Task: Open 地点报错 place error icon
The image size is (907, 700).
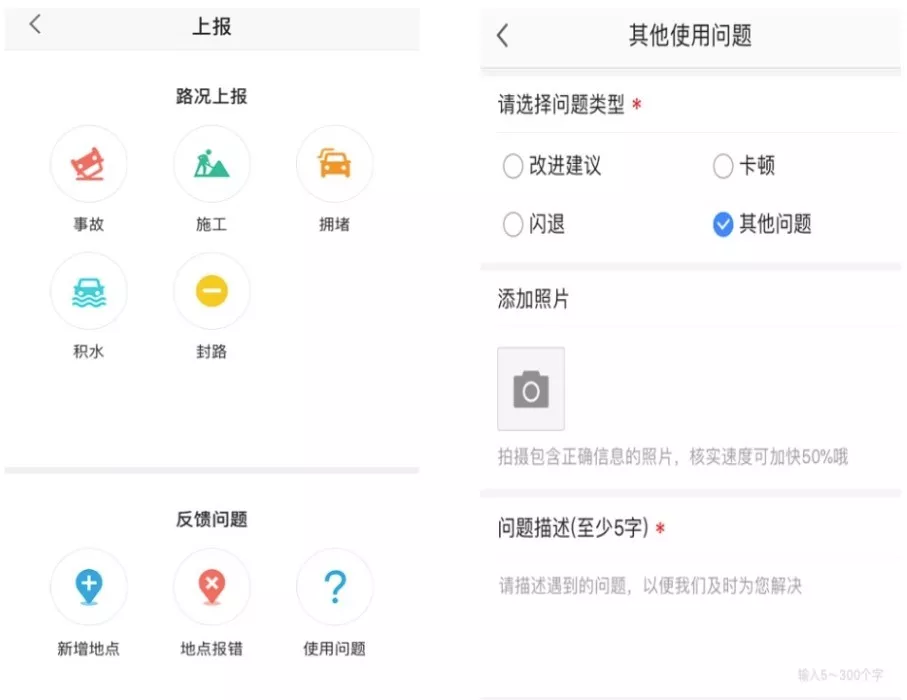Action: pos(212,587)
